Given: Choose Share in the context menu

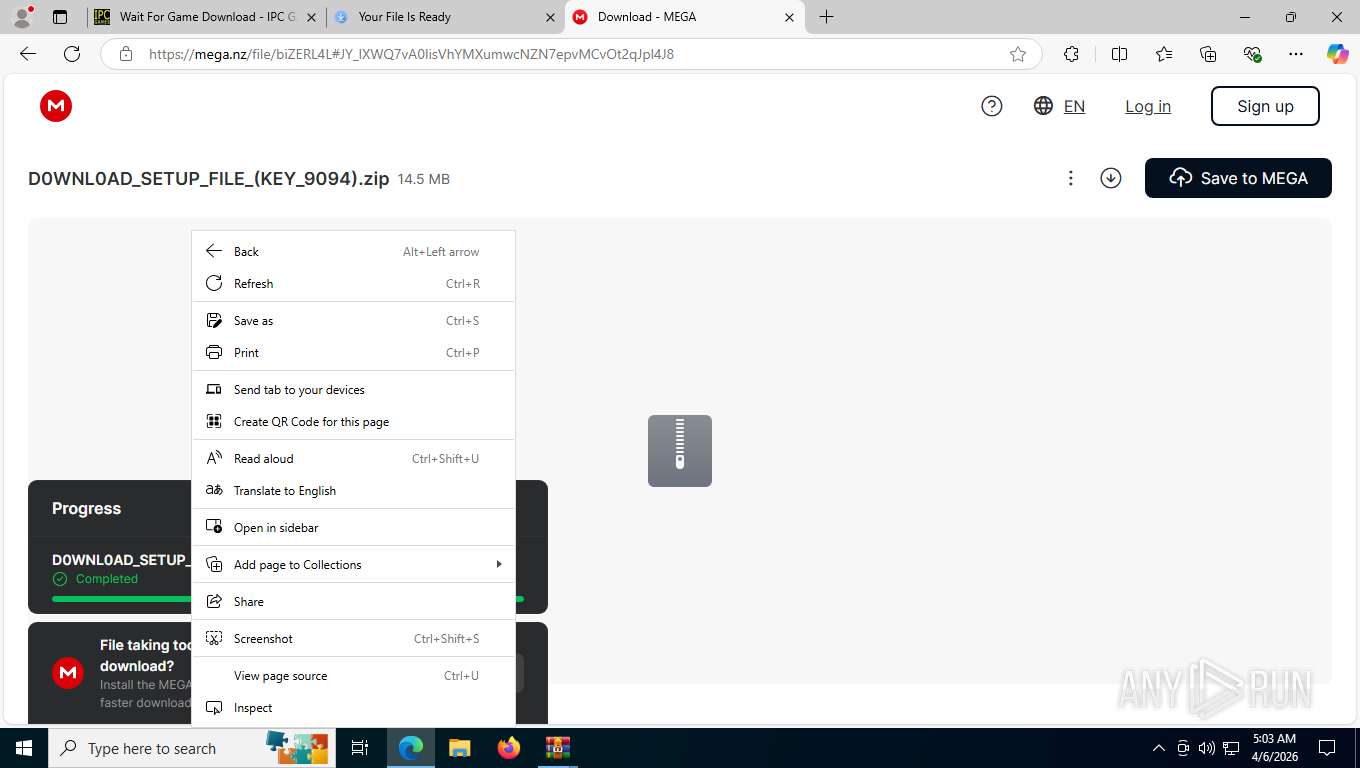Looking at the screenshot, I should coord(353,602).
